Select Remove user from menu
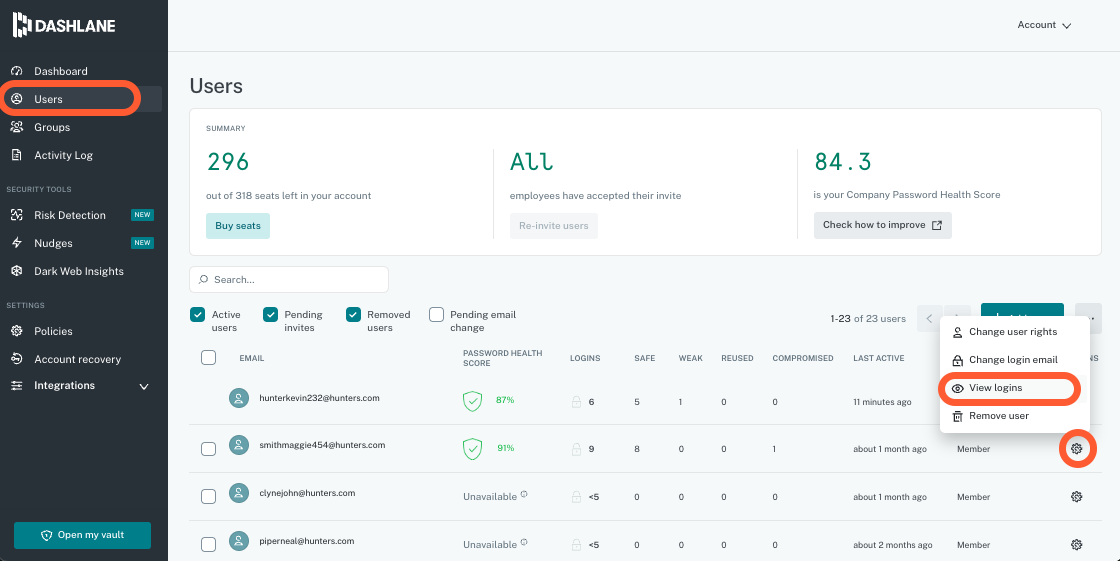 tap(998, 416)
